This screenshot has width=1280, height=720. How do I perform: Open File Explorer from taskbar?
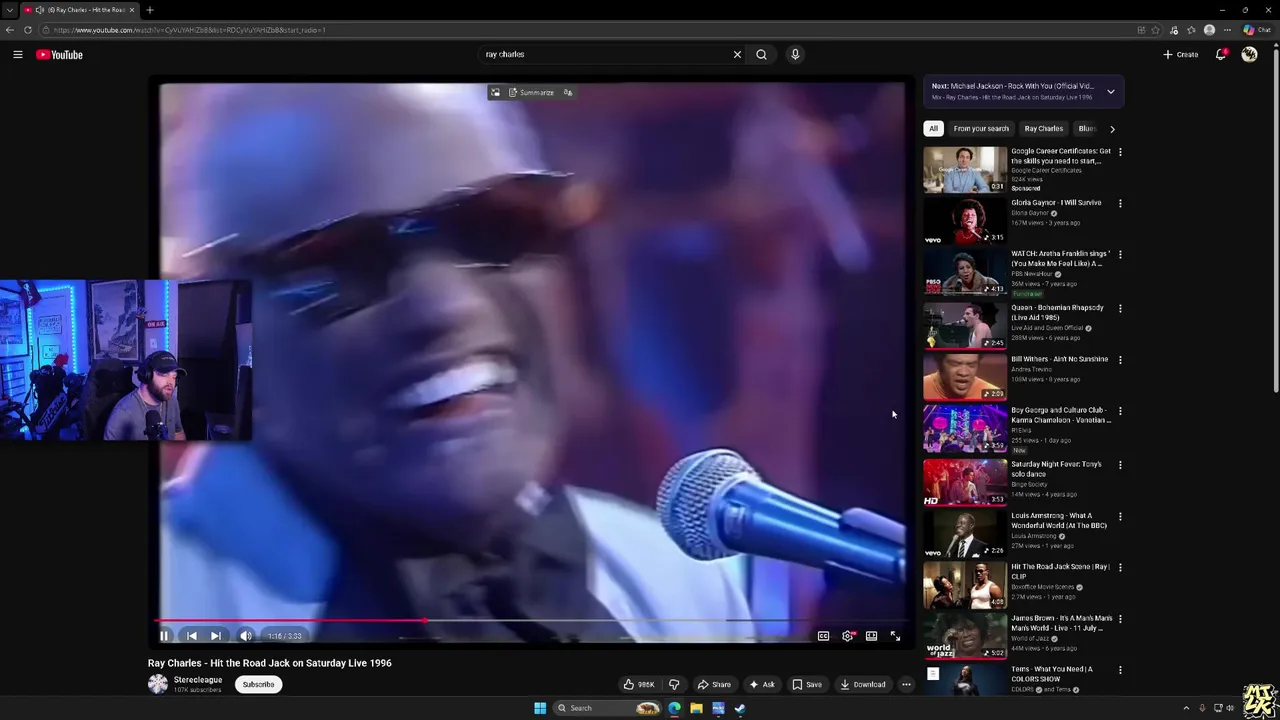coord(696,708)
